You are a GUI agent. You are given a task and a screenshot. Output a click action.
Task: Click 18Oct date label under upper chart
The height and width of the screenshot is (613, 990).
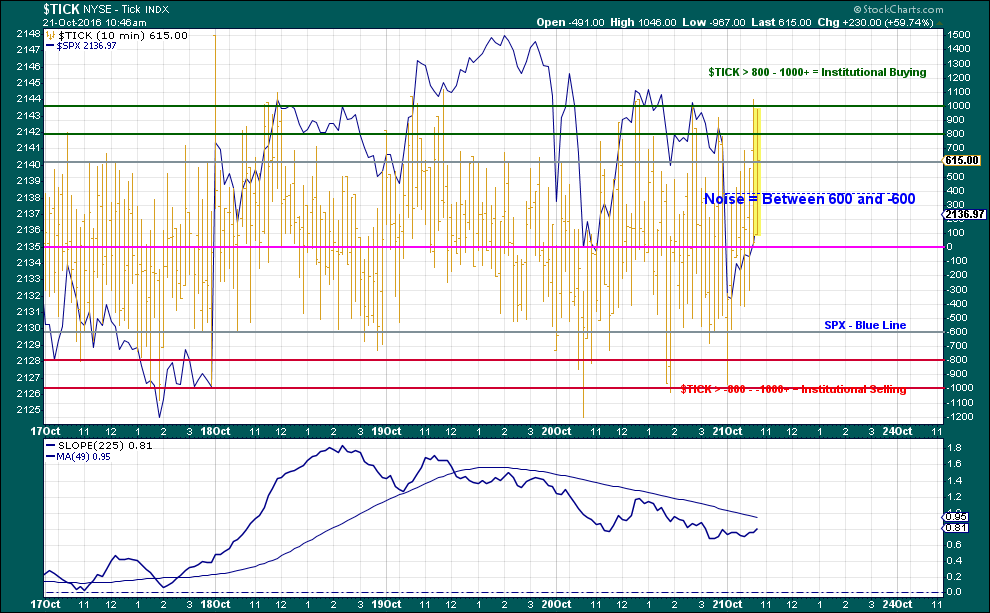pyautogui.click(x=215, y=431)
